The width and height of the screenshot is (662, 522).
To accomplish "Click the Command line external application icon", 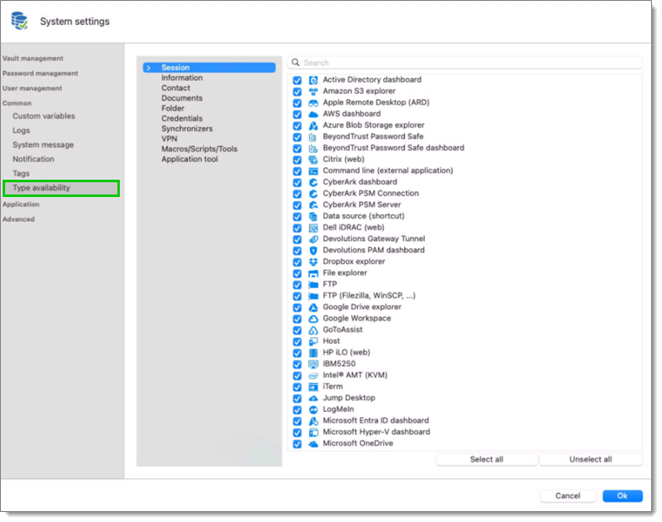I will (x=313, y=171).
